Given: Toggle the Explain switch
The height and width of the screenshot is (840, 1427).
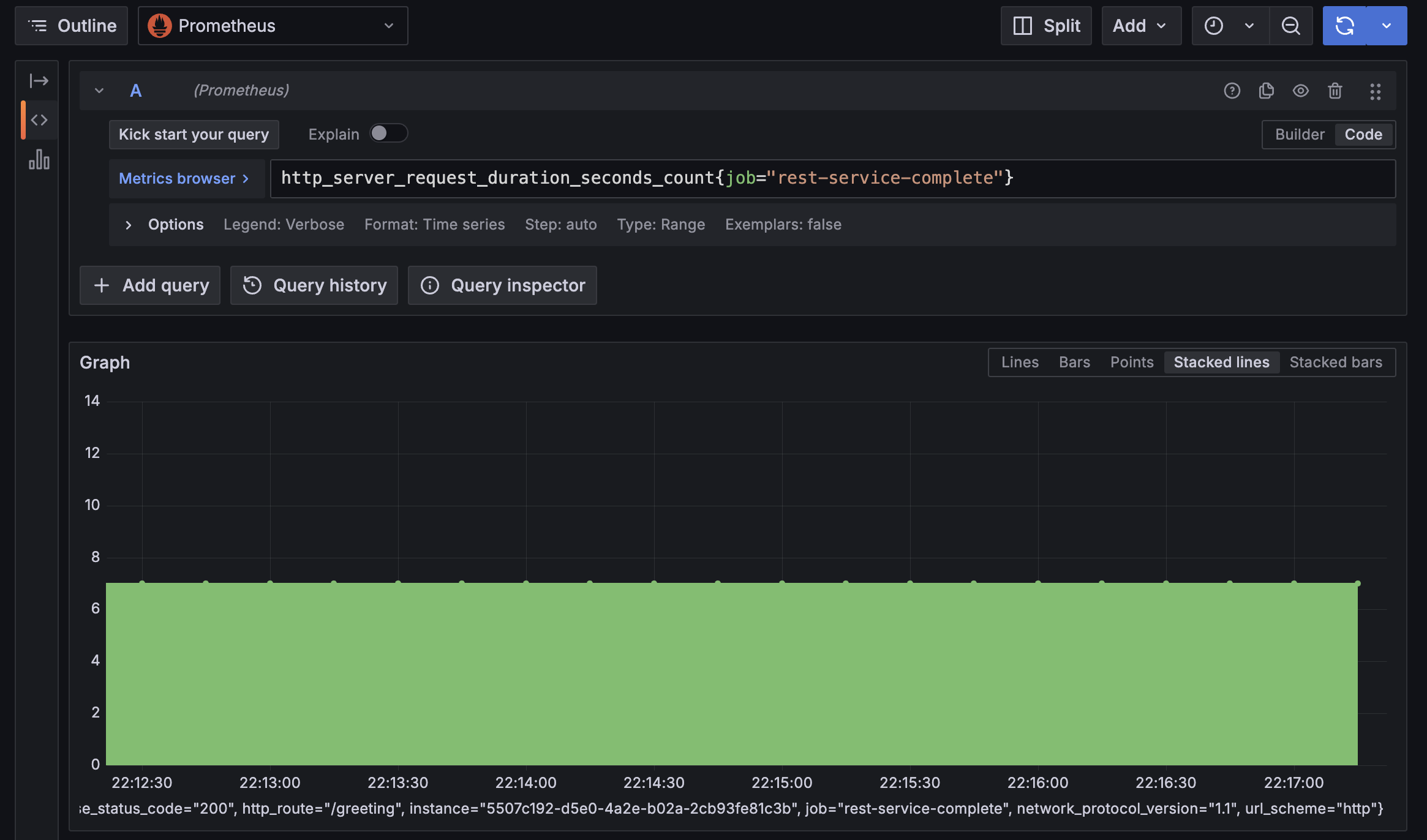Looking at the screenshot, I should [388, 133].
